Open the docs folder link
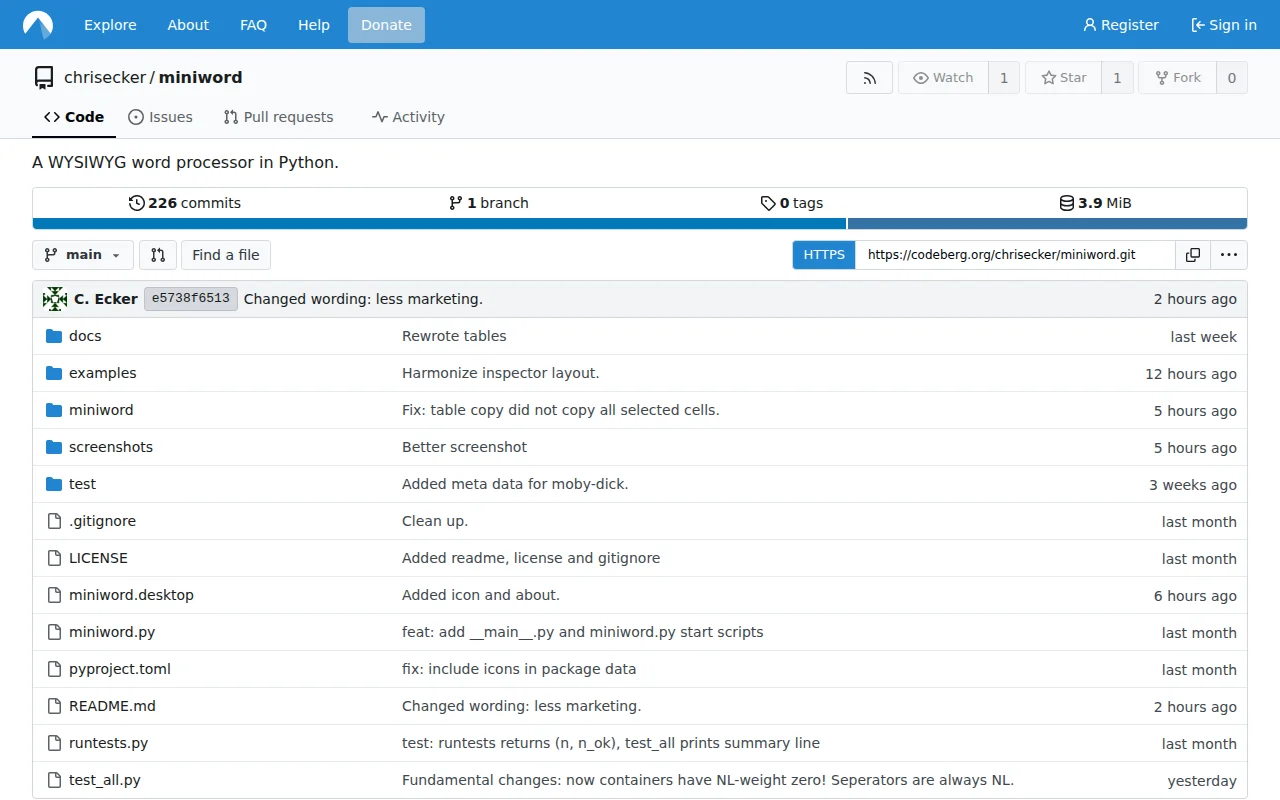The image size is (1280, 800). click(x=85, y=336)
